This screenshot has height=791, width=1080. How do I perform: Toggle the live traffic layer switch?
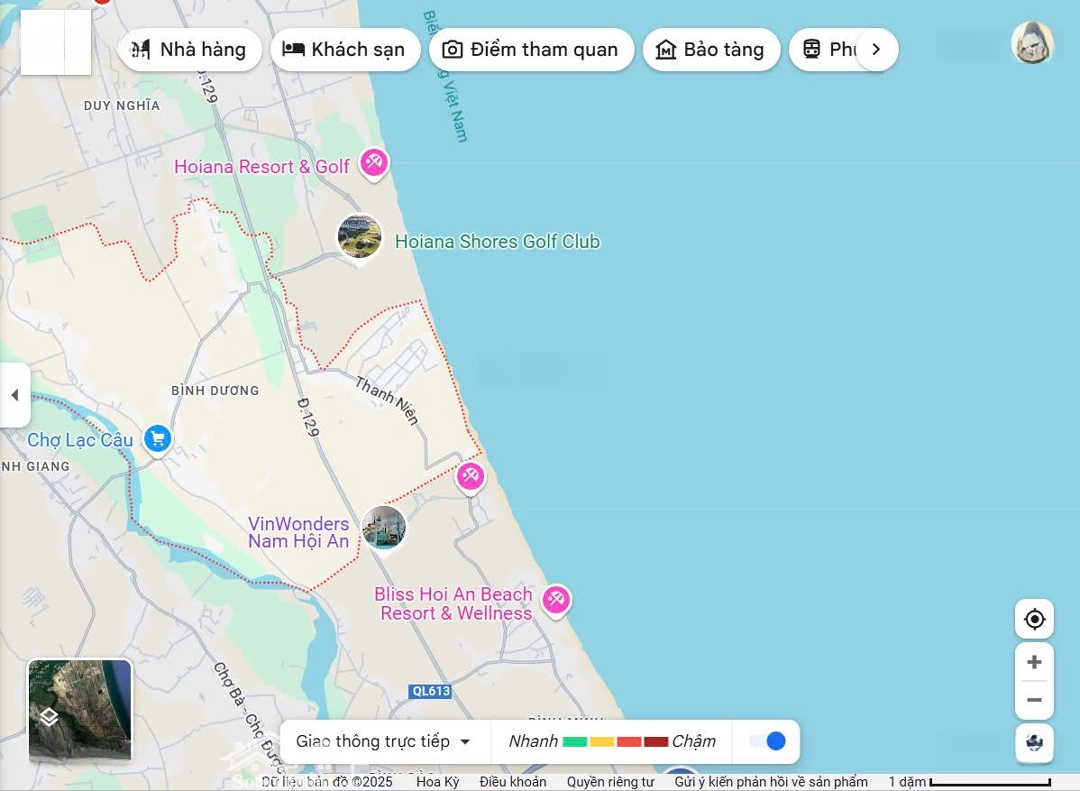click(x=767, y=741)
